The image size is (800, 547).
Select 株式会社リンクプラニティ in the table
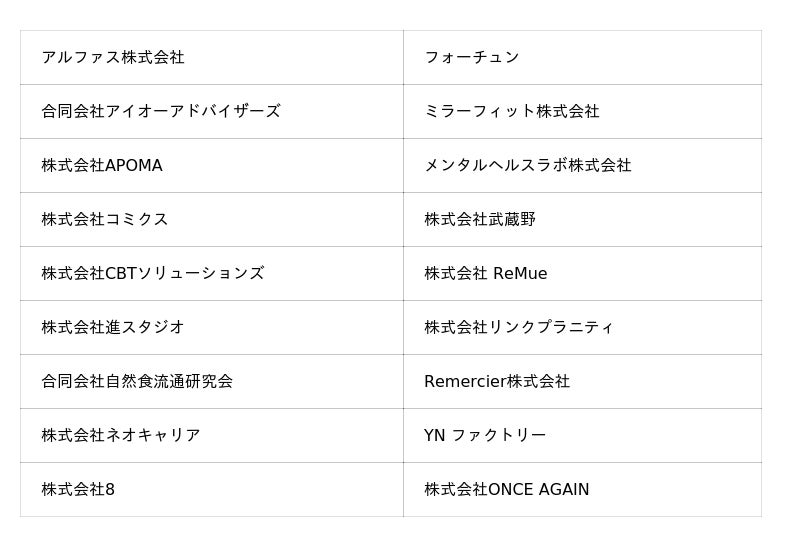click(519, 328)
